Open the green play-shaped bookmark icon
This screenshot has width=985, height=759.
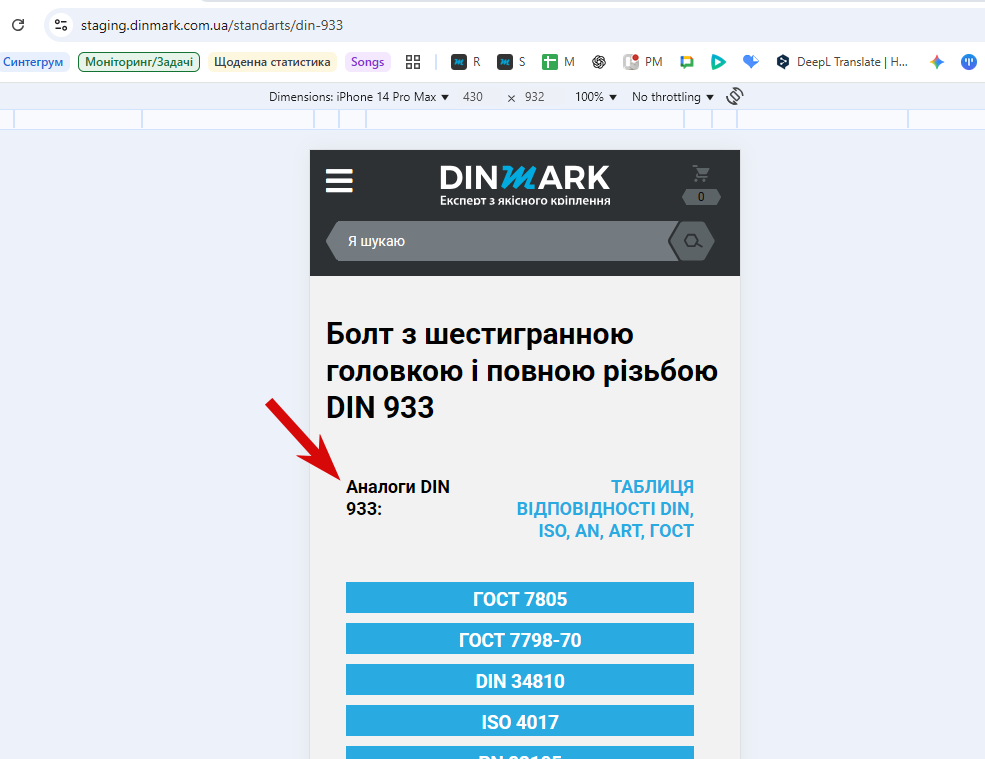(718, 62)
